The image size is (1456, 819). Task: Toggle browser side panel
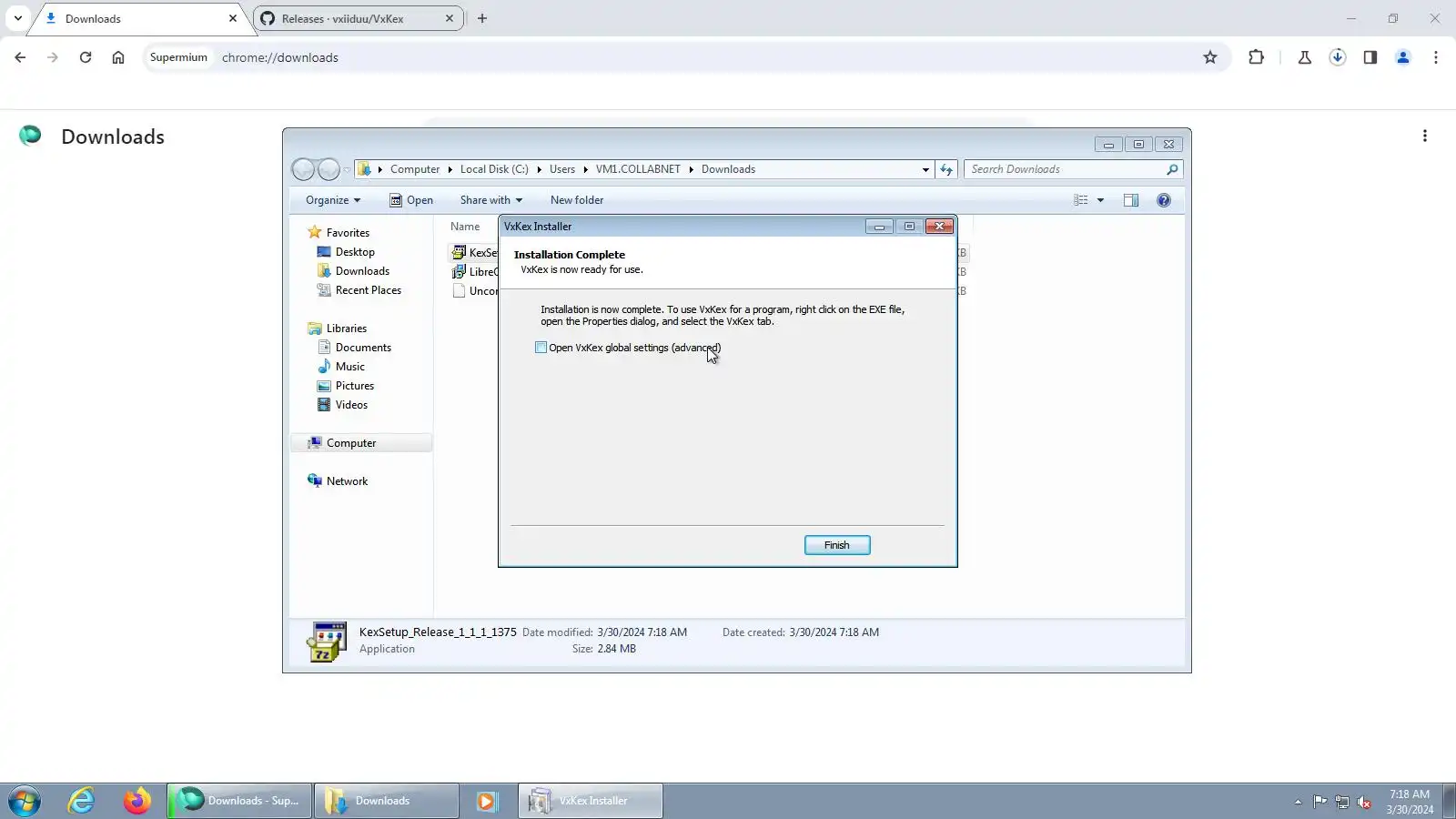[x=1370, y=57]
